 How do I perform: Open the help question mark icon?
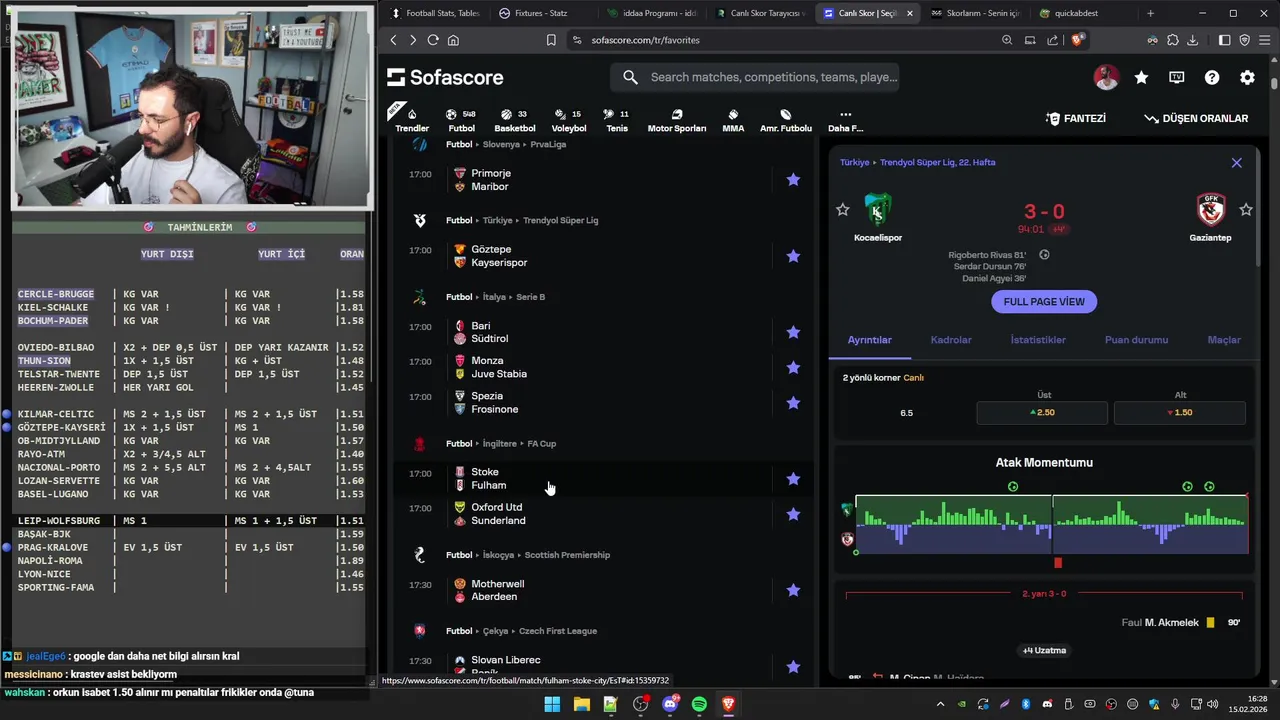(1212, 77)
